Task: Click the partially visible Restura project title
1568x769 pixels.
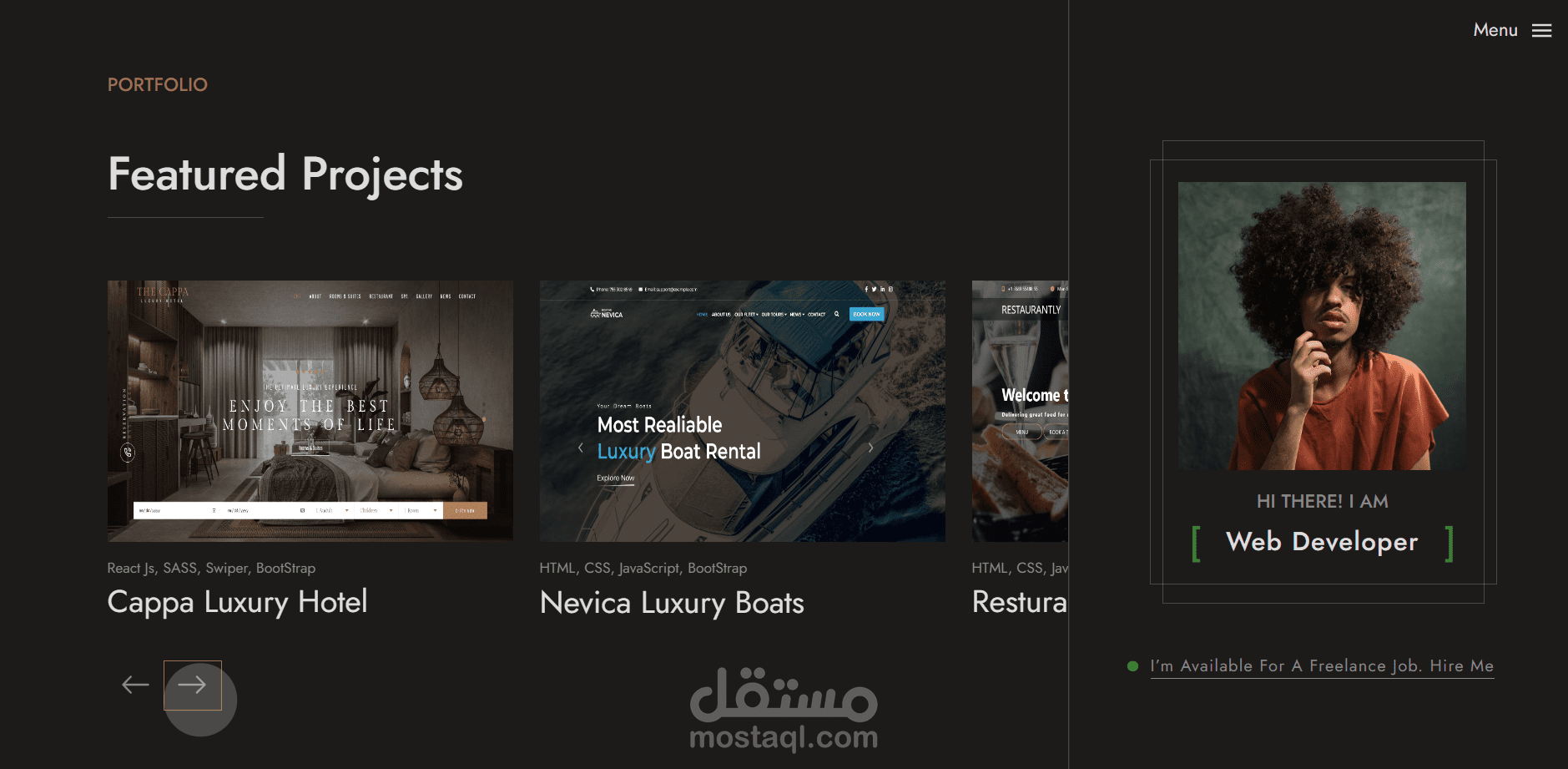Action: coord(1020,602)
